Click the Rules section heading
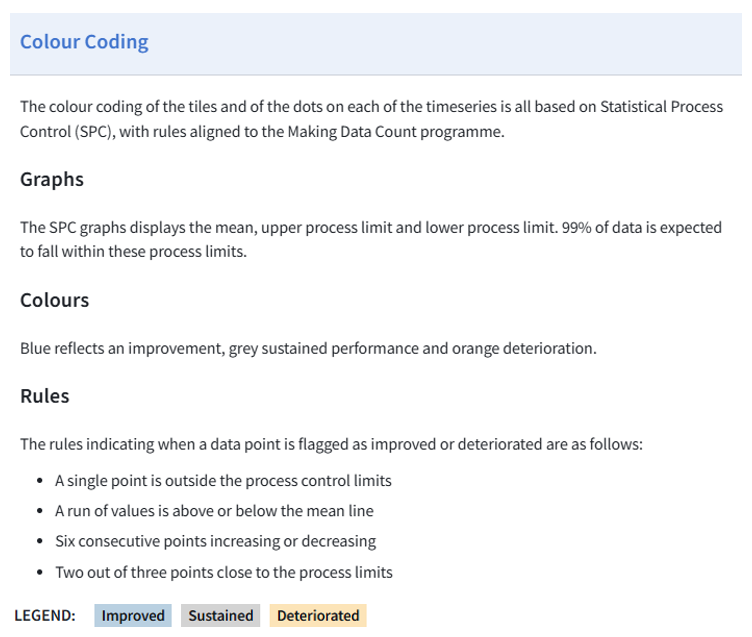Screen dimensions: 752x637 coord(45,396)
